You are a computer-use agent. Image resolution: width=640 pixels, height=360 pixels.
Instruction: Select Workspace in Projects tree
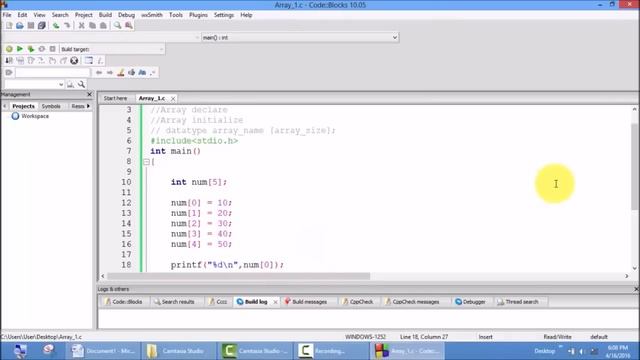point(35,116)
